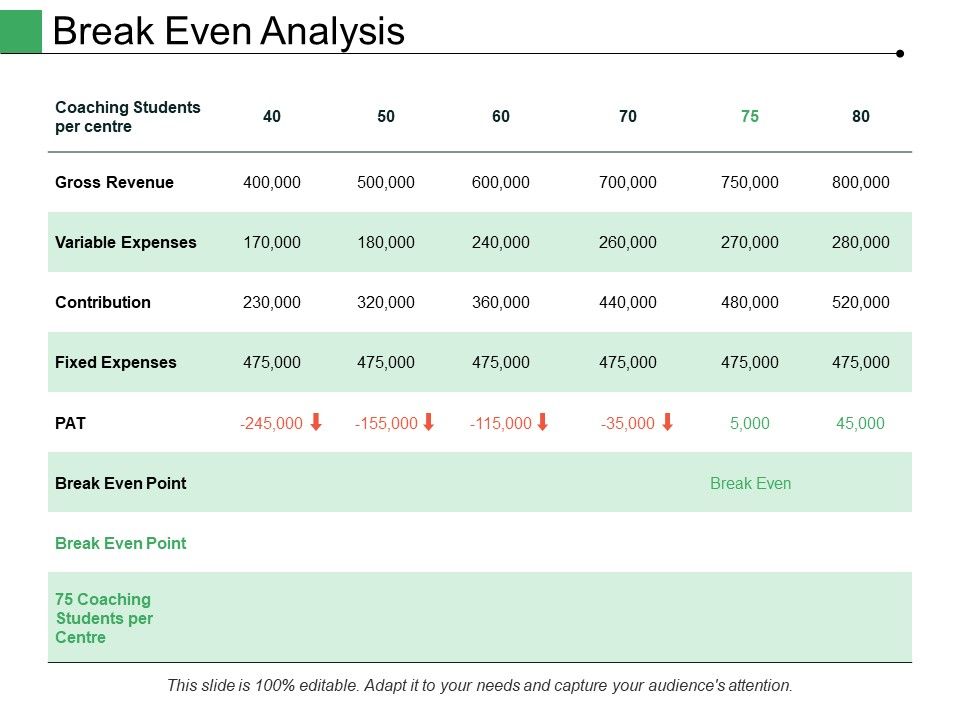Image resolution: width=960 pixels, height=720 pixels.
Task: Select the column header 50
Action: (x=386, y=116)
